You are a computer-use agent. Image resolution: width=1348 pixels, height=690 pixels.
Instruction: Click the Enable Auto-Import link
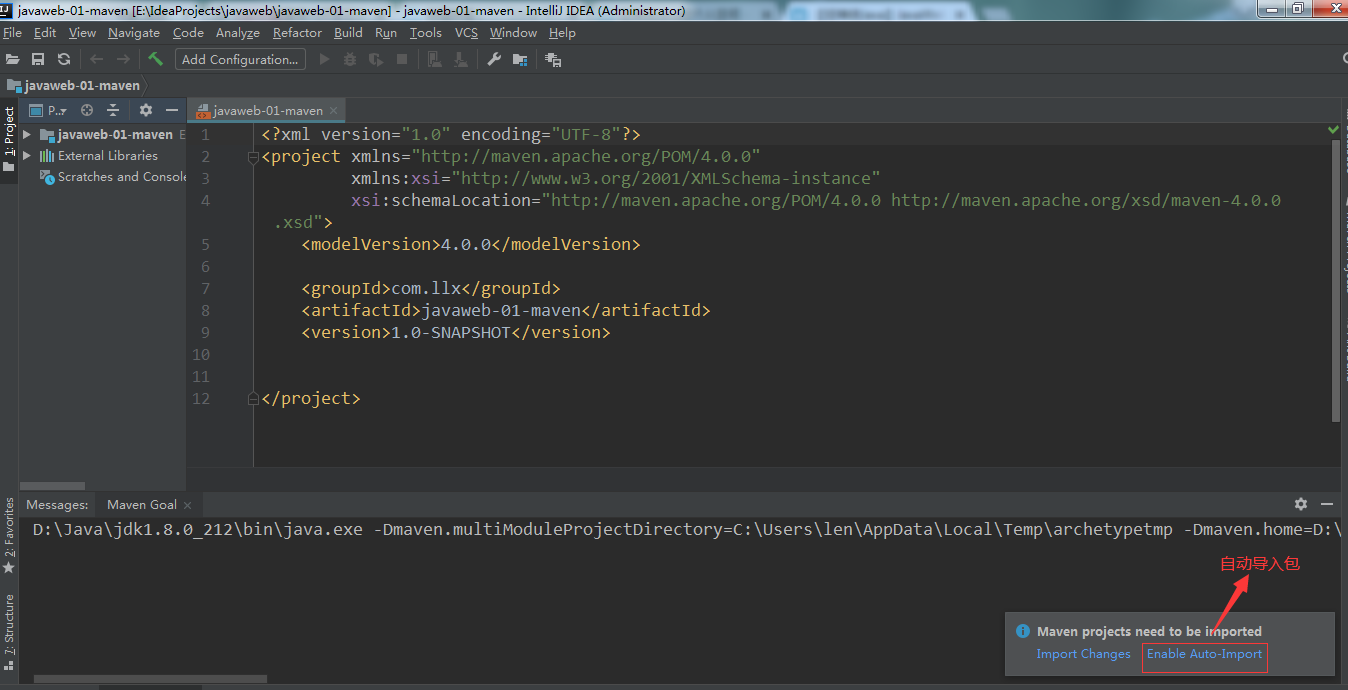(x=1204, y=654)
